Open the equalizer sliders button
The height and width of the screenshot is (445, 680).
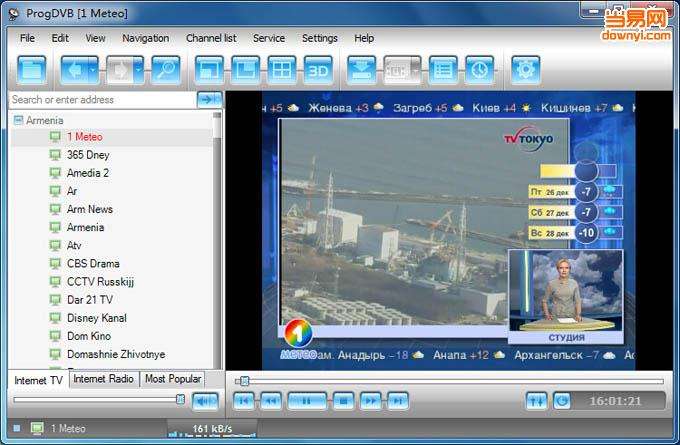coord(536,401)
